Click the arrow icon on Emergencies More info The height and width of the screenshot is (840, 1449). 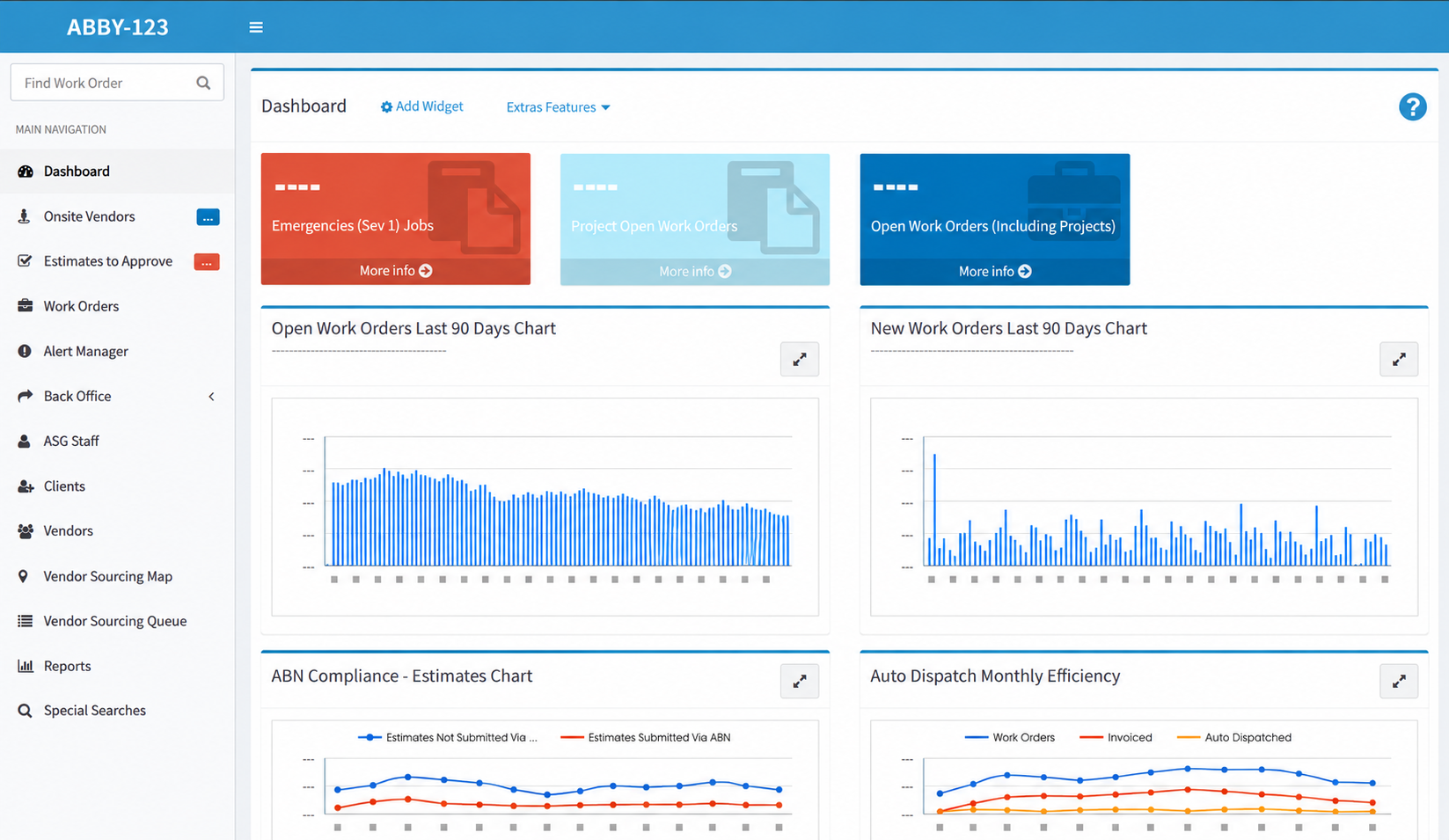[426, 271]
